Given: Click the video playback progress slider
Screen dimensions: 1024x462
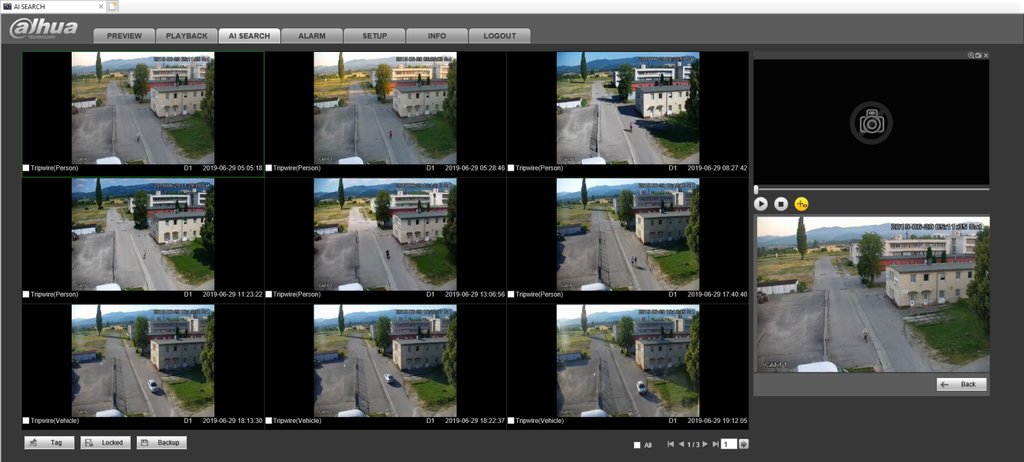Looking at the screenshot, I should point(870,188).
